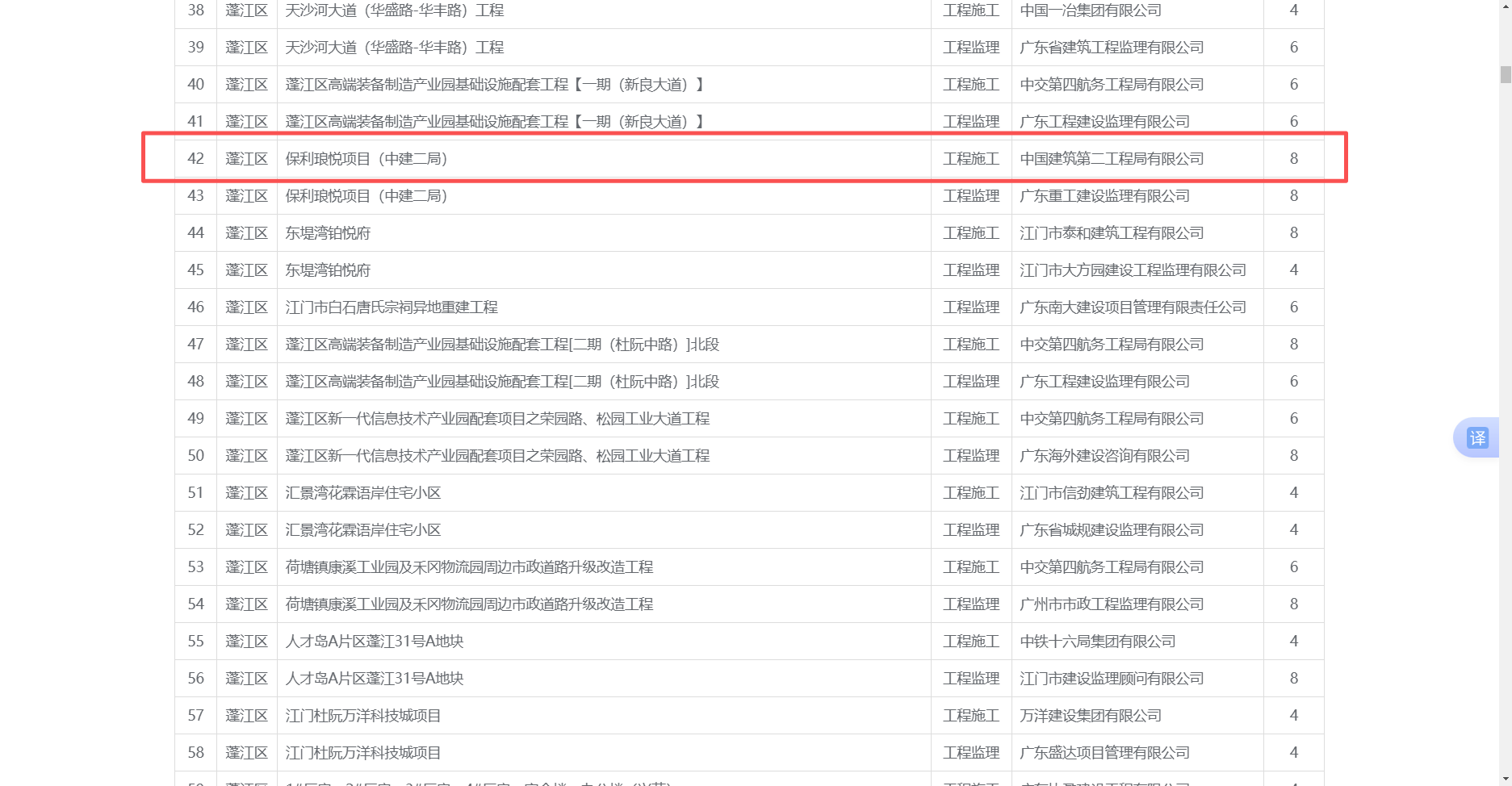This screenshot has height=786, width=1512.
Task: Click score 4 in row 45
Action: pos(1294,270)
